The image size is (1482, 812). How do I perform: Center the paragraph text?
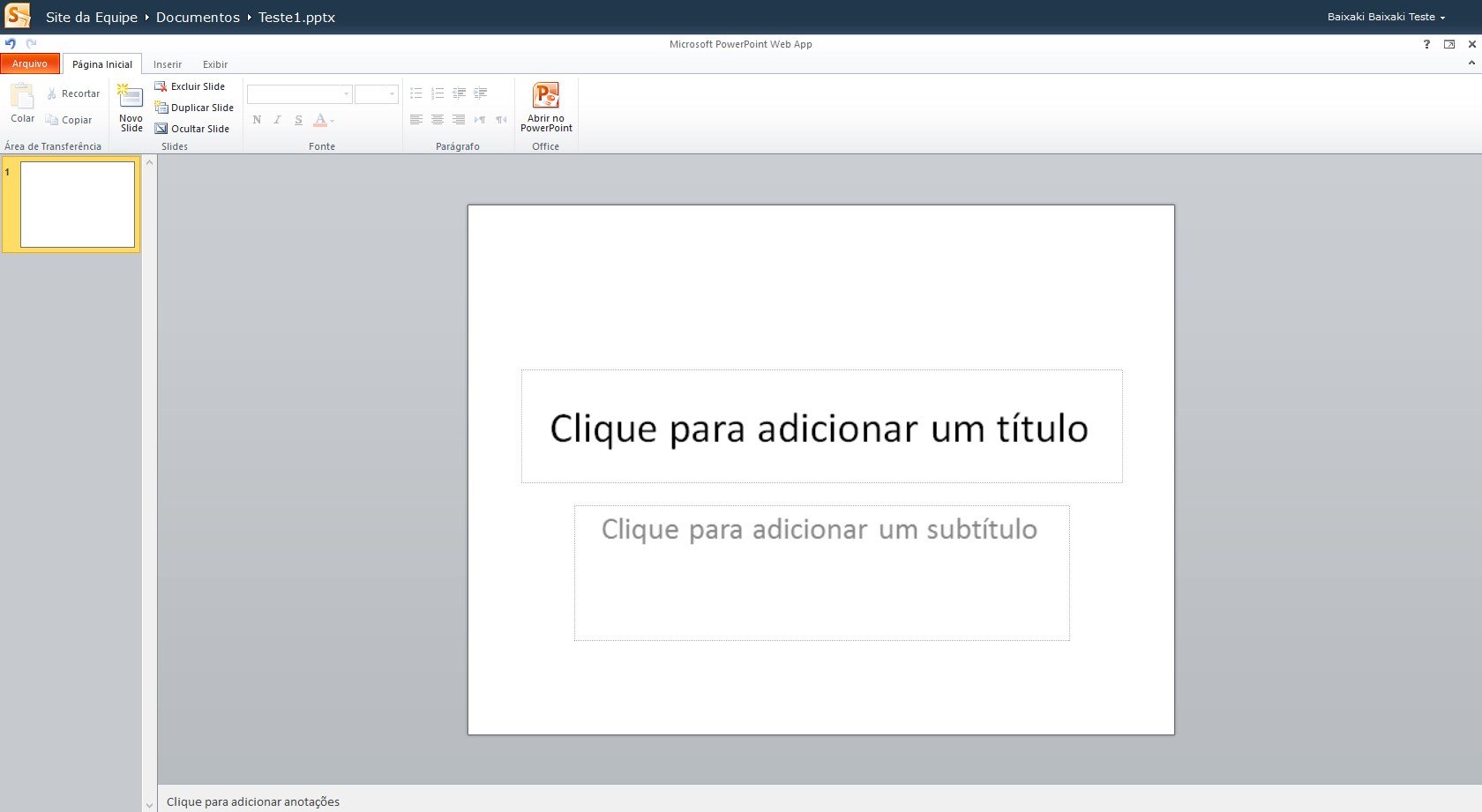point(438,120)
